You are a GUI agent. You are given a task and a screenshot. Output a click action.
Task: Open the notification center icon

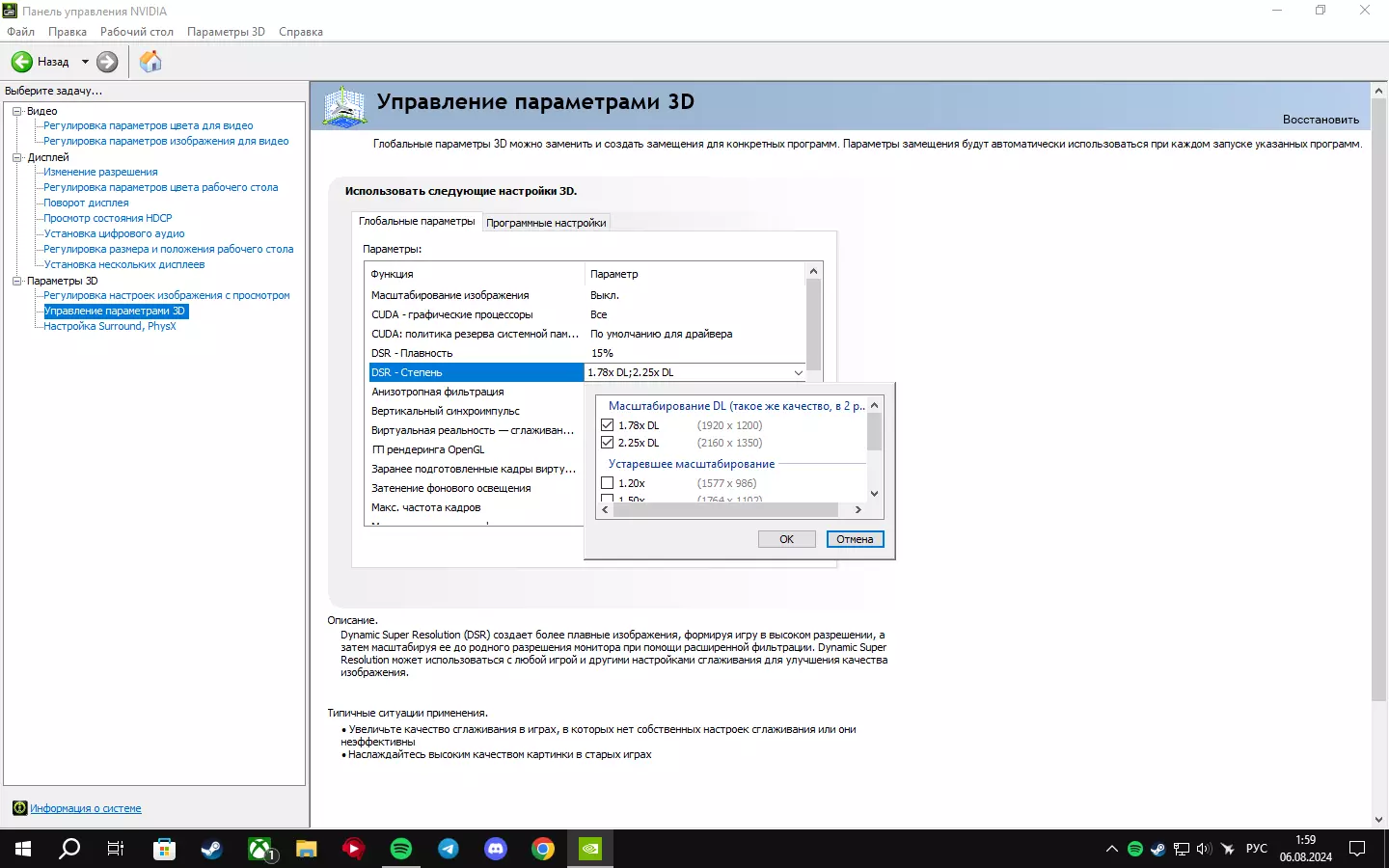pos(1357,849)
